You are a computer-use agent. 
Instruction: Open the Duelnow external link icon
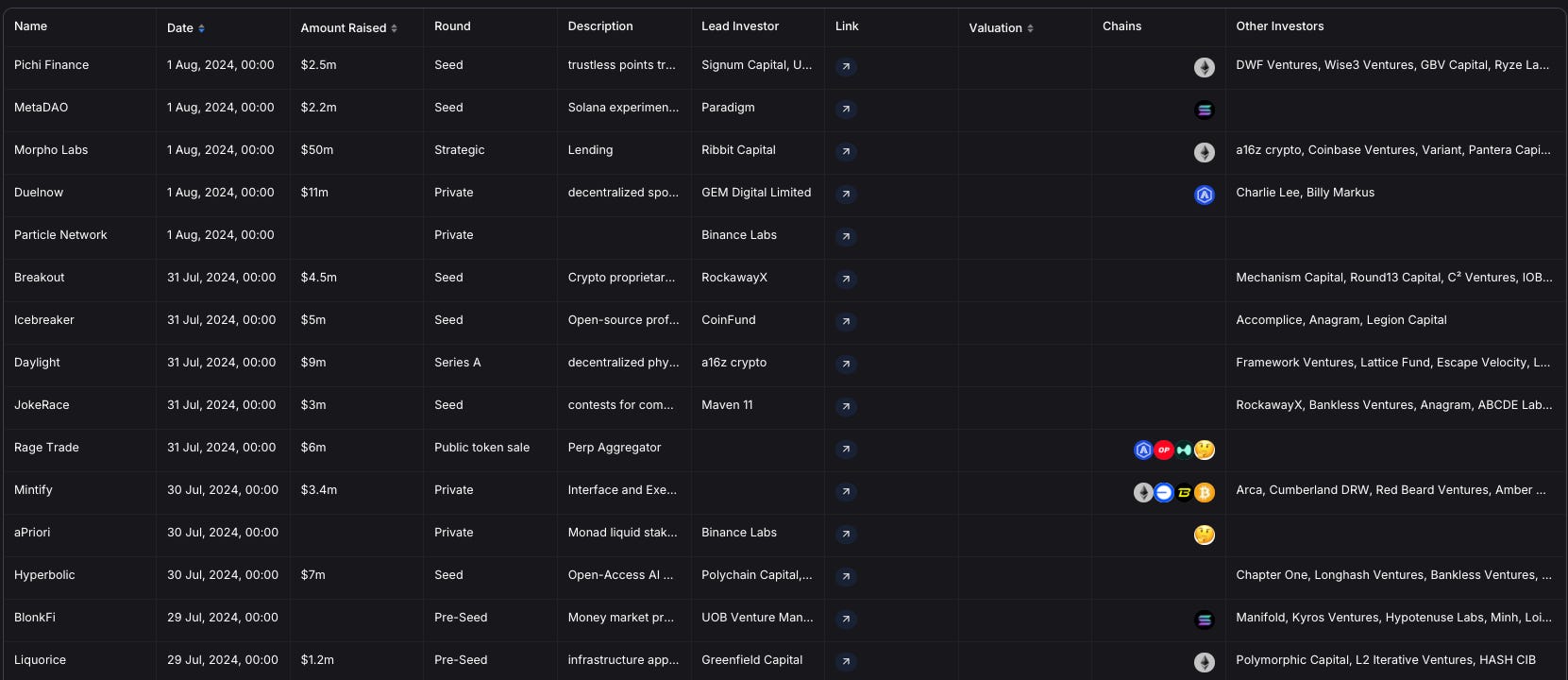(x=847, y=194)
